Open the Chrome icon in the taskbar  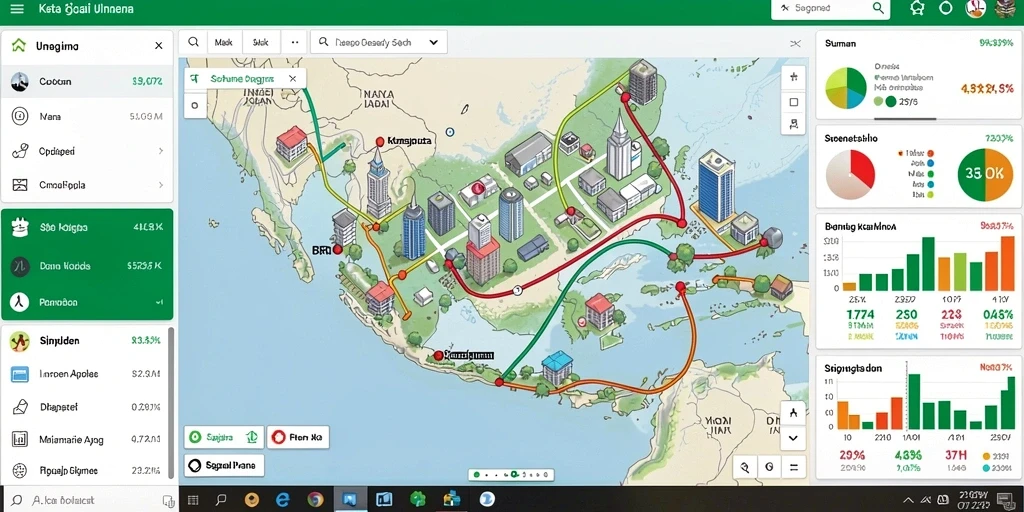point(315,500)
